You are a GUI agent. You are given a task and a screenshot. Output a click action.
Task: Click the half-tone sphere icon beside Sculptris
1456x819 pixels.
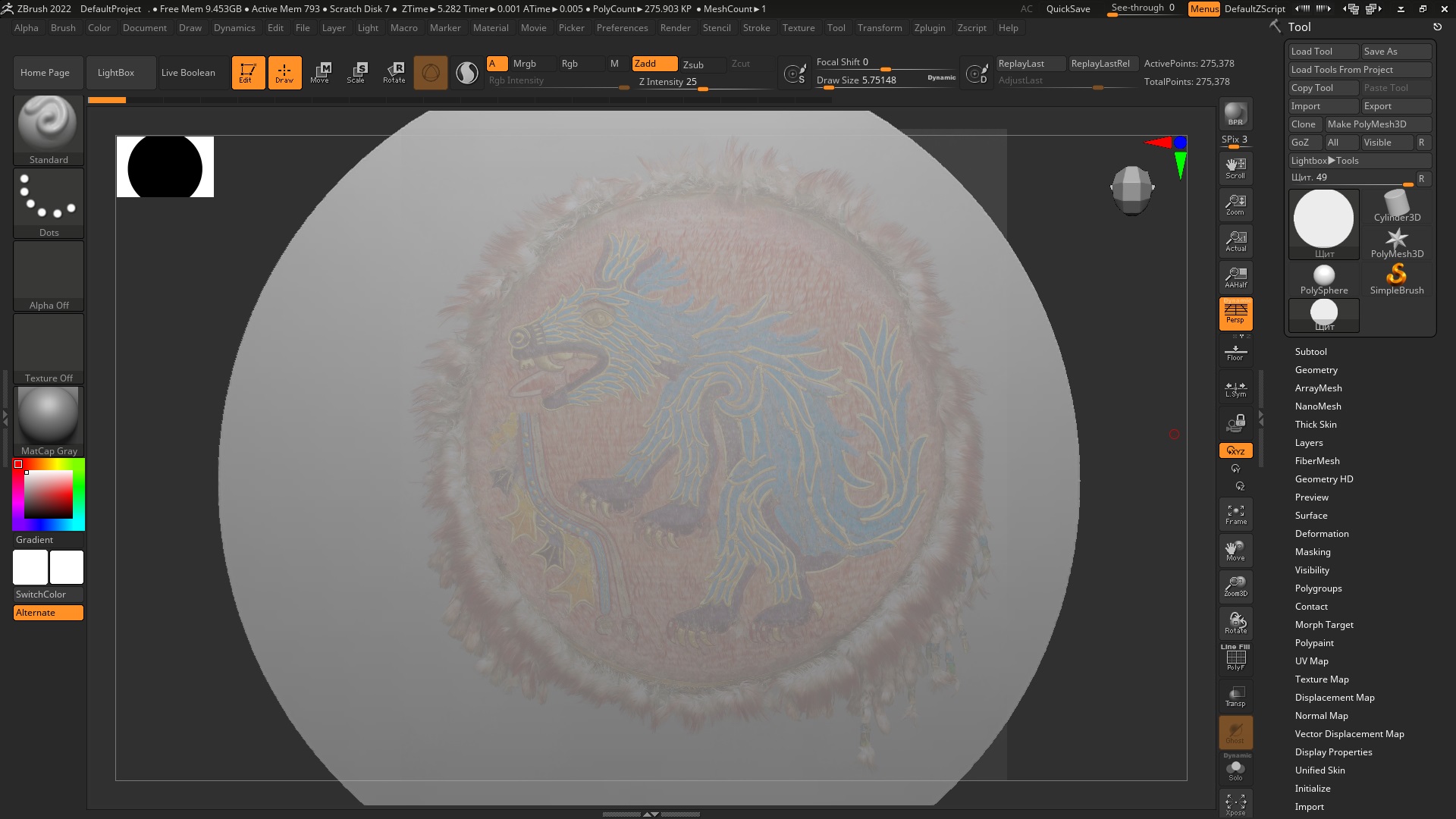[467, 73]
